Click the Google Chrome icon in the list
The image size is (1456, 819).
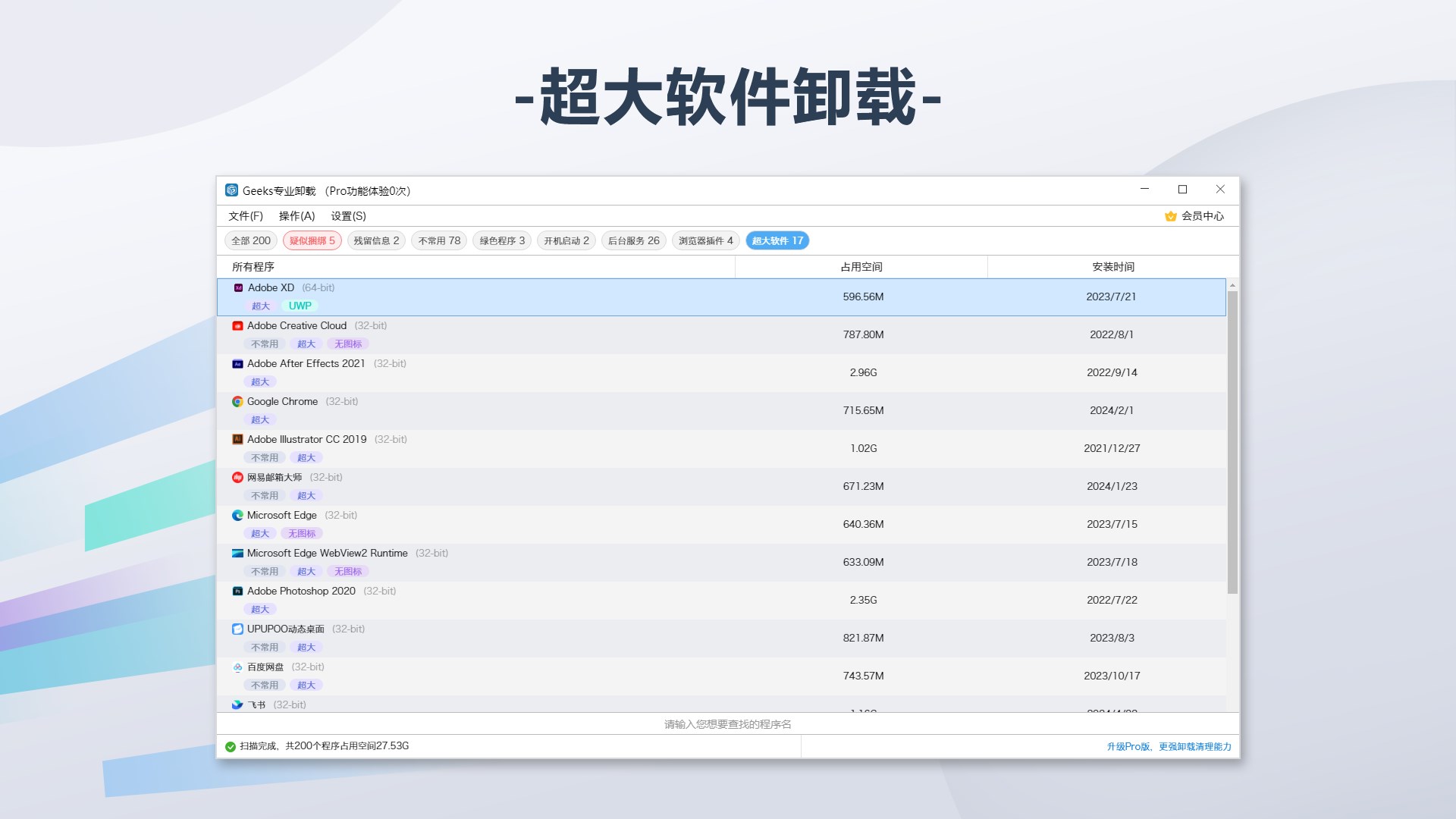[237, 401]
